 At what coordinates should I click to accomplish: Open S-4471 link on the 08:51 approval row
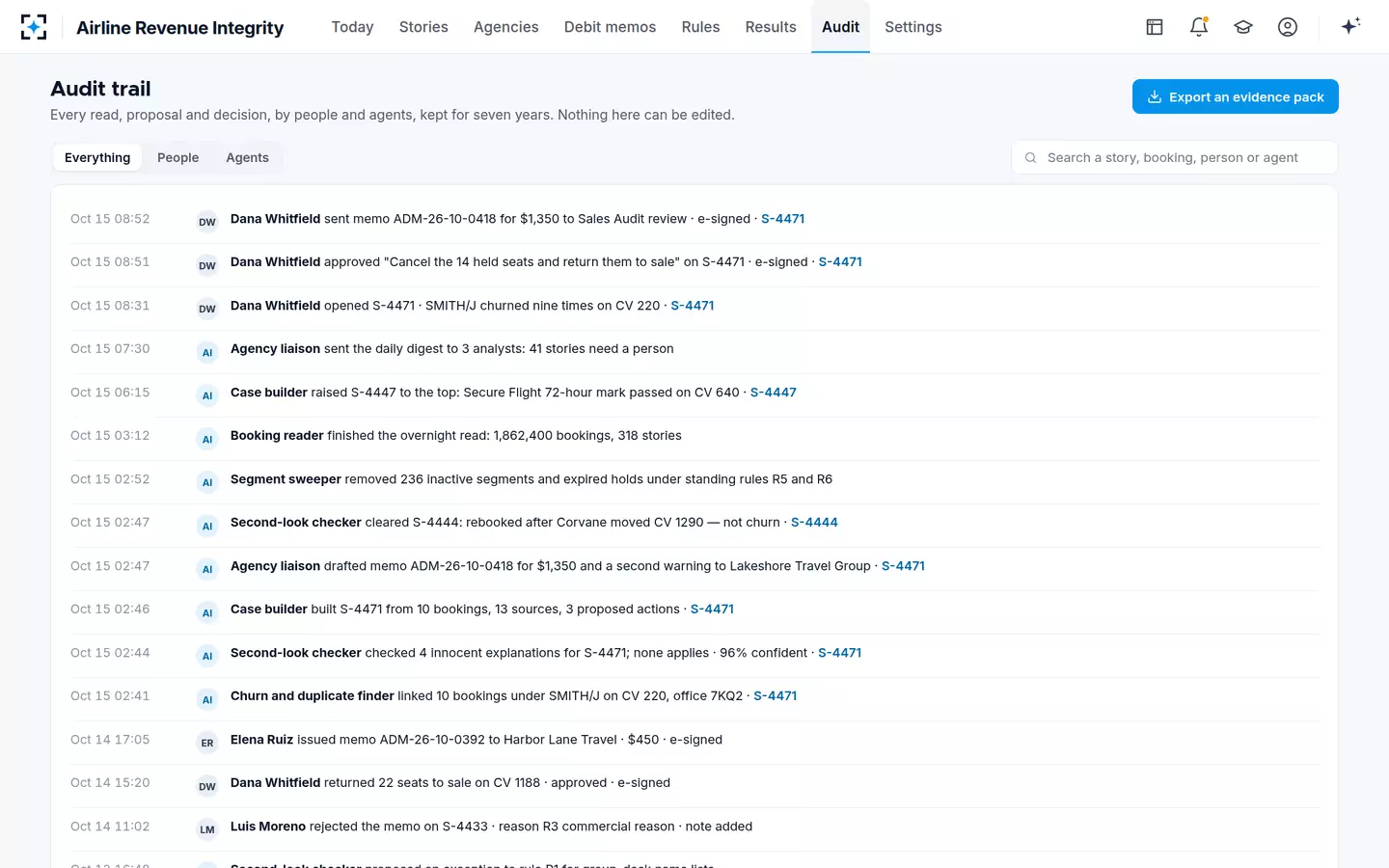pos(840,261)
